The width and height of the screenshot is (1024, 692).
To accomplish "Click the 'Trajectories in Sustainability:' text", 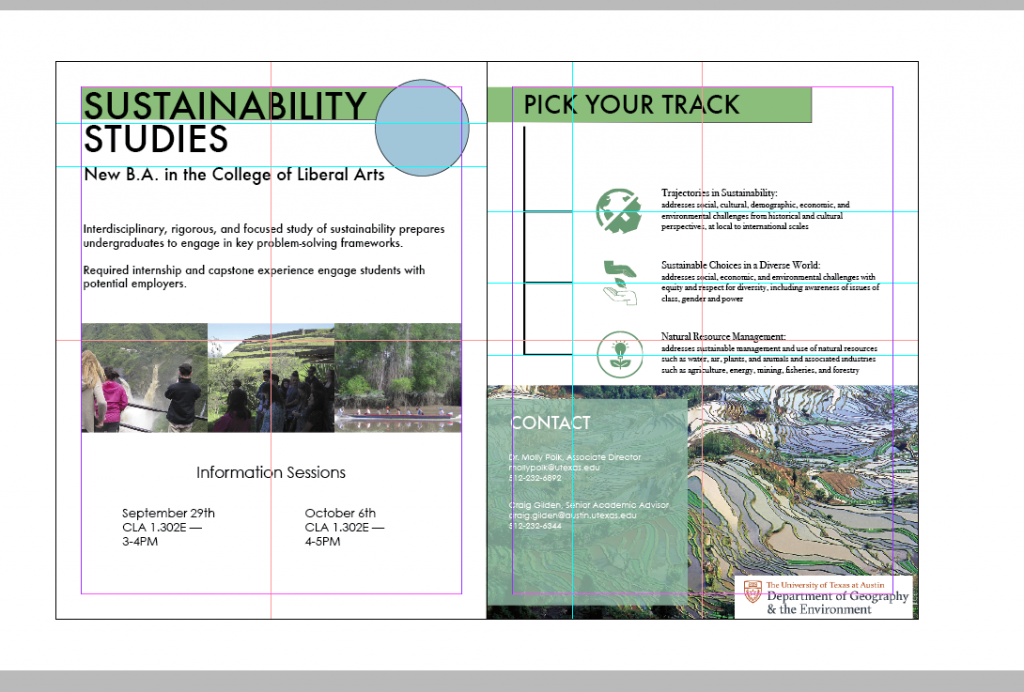I will point(719,193).
